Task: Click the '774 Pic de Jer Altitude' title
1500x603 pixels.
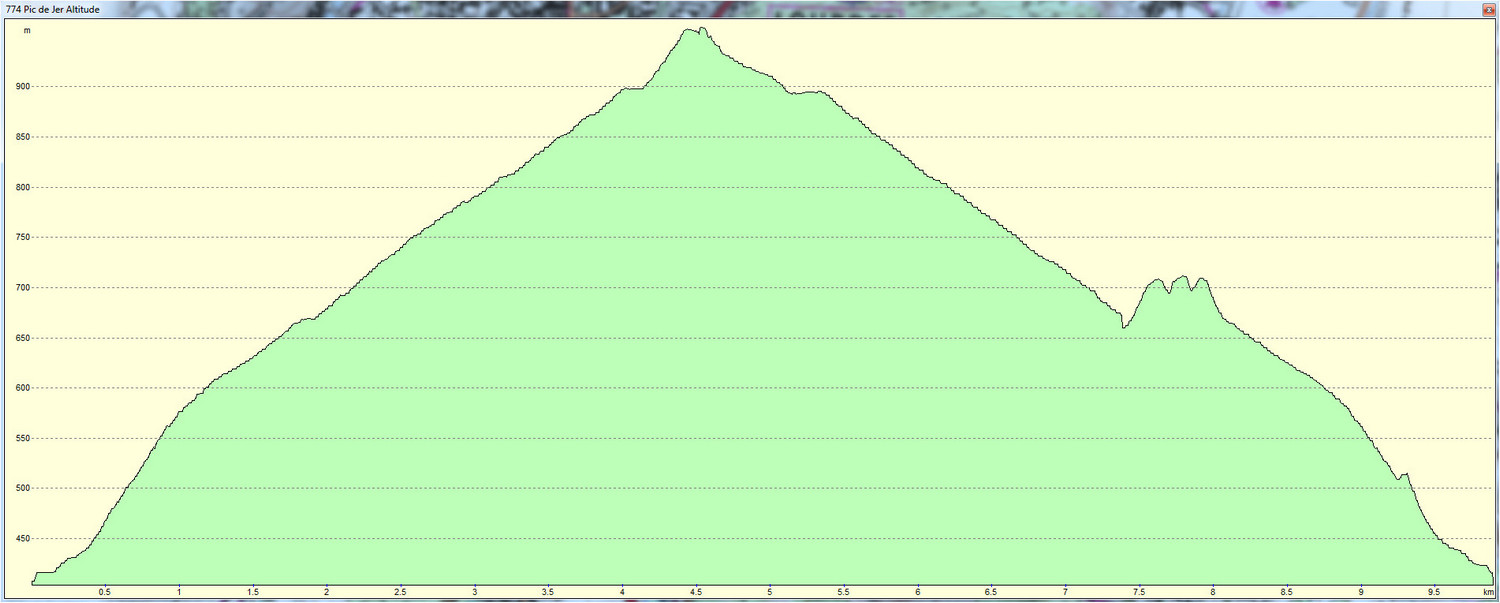Action: click(52, 10)
